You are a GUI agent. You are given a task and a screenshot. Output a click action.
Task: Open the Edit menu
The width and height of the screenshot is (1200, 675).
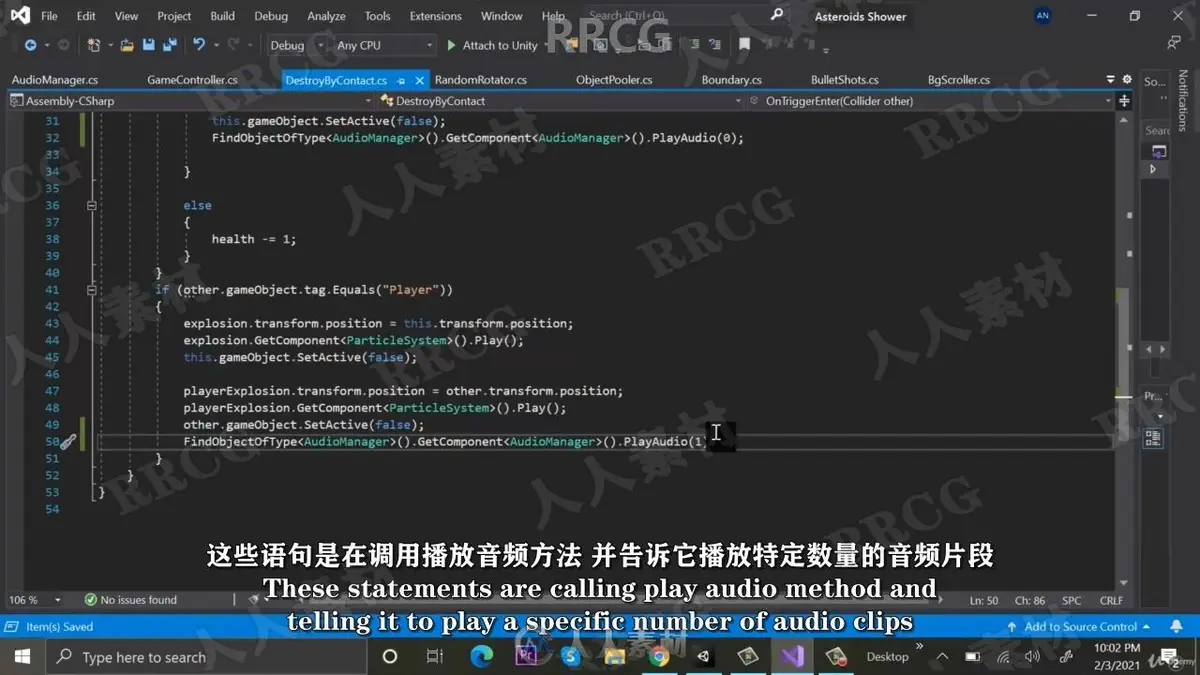(x=86, y=16)
